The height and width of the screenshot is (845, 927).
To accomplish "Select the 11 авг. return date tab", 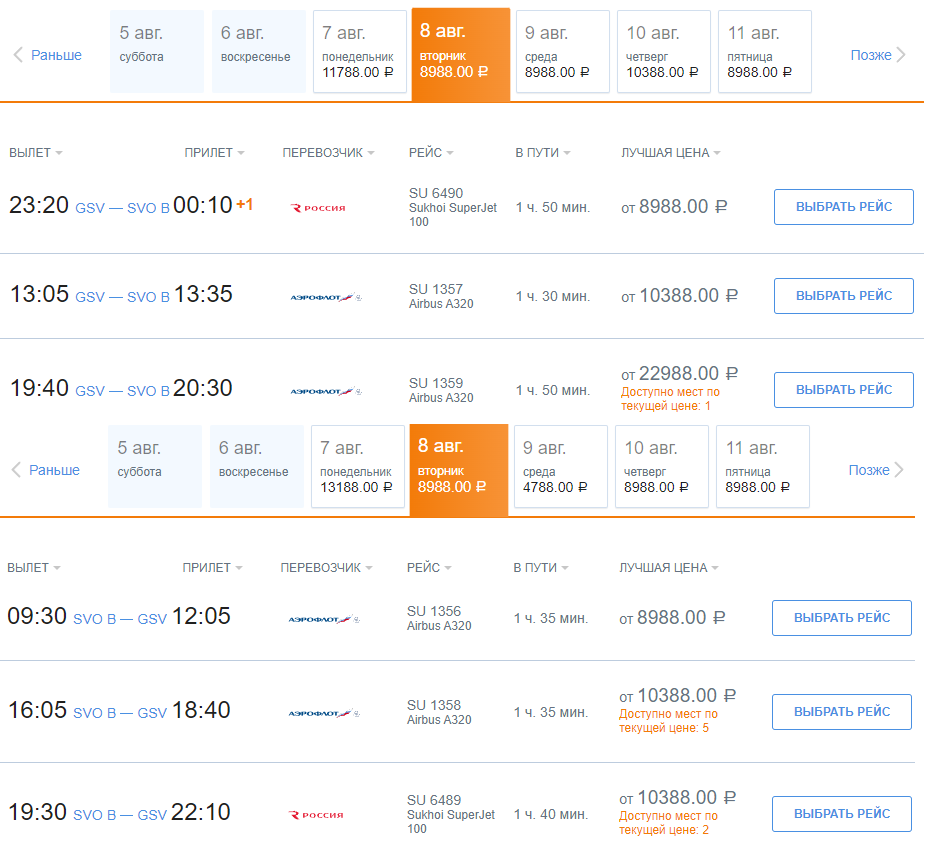I will (763, 467).
